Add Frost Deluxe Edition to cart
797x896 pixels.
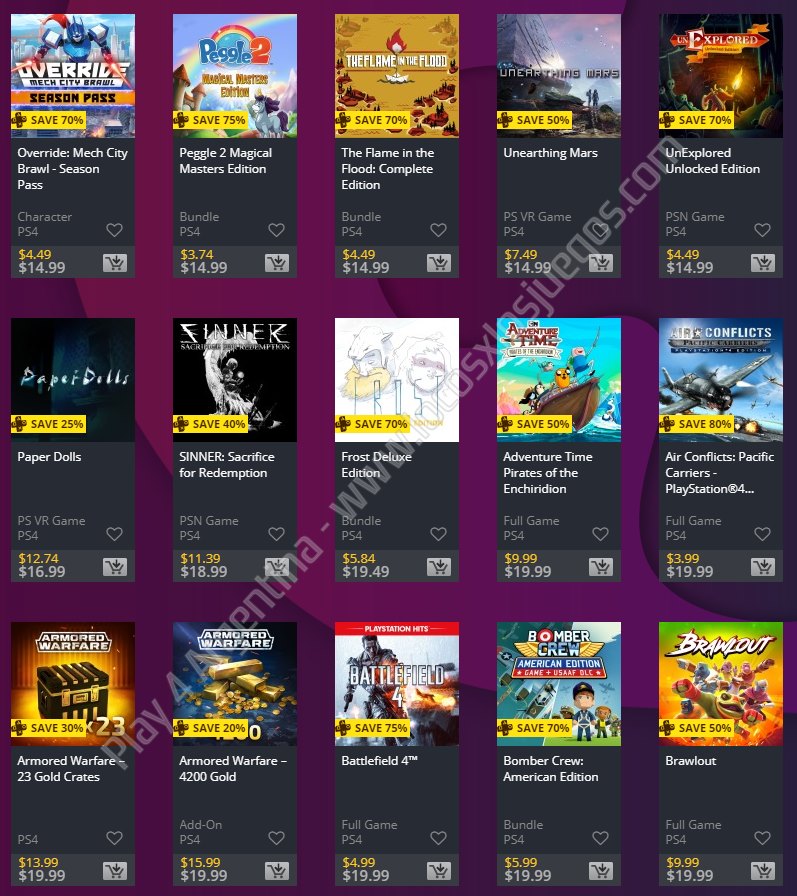tap(439, 567)
